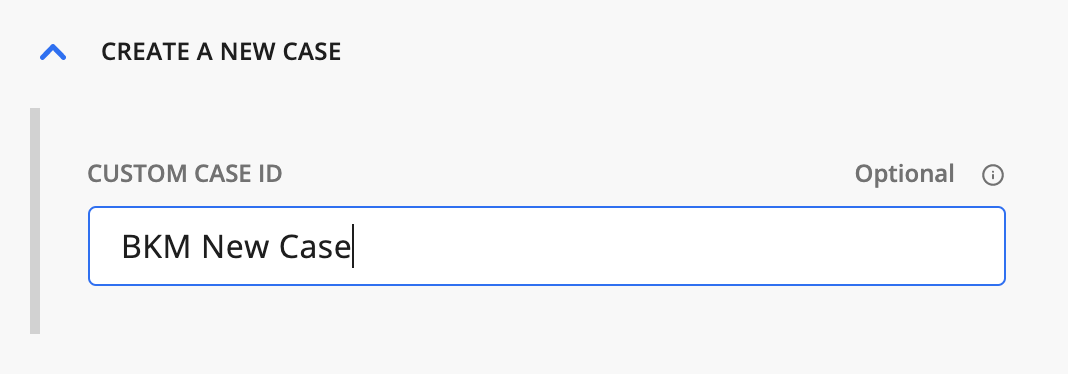Focus the Custom Case ID input field

(546, 246)
